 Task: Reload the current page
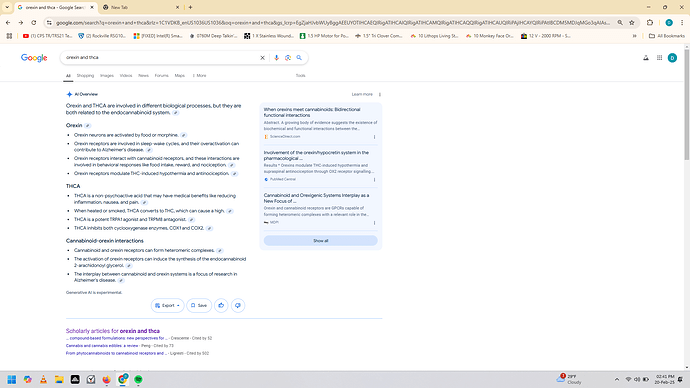[x=33, y=22]
